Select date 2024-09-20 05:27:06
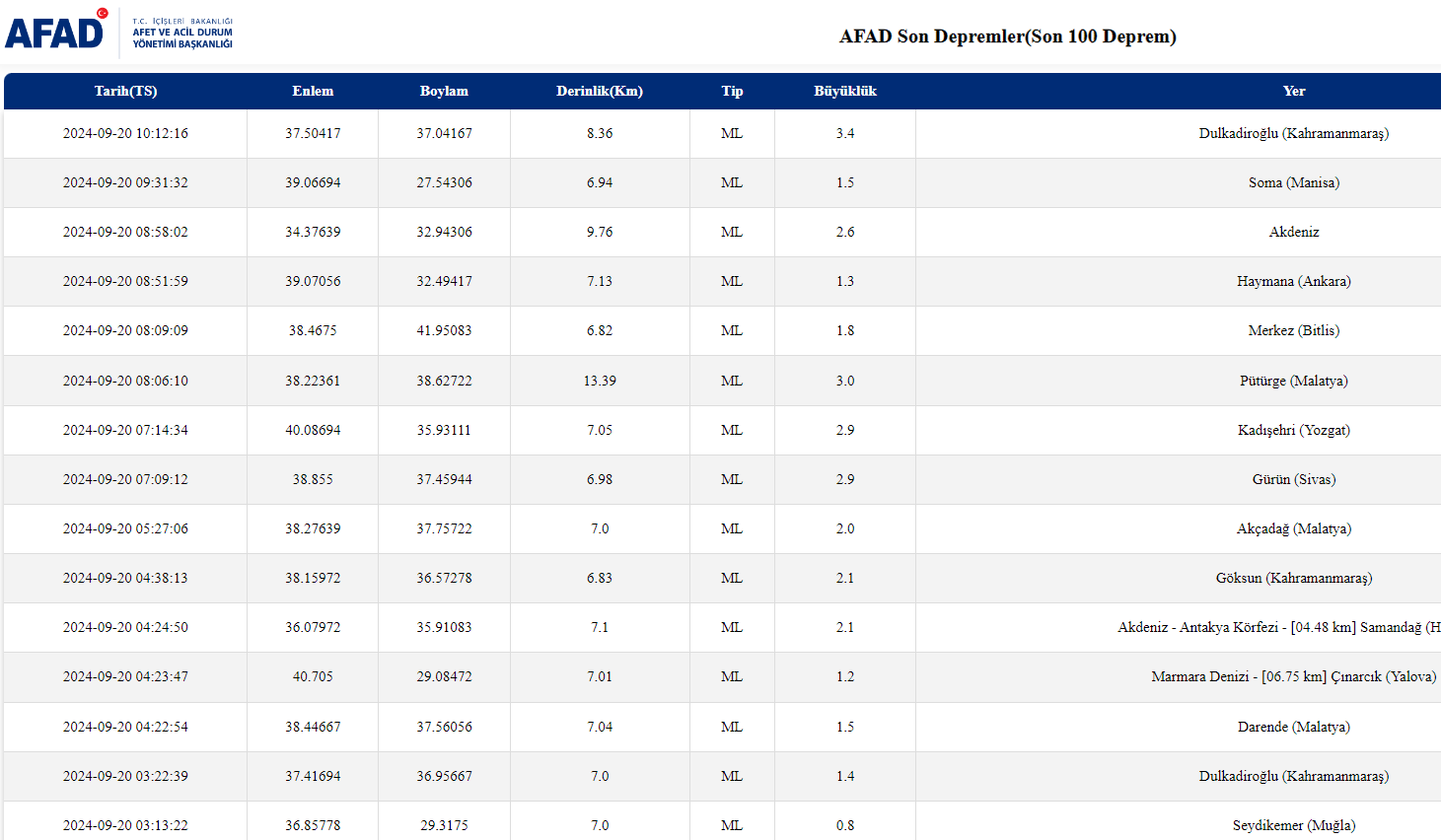 point(125,528)
